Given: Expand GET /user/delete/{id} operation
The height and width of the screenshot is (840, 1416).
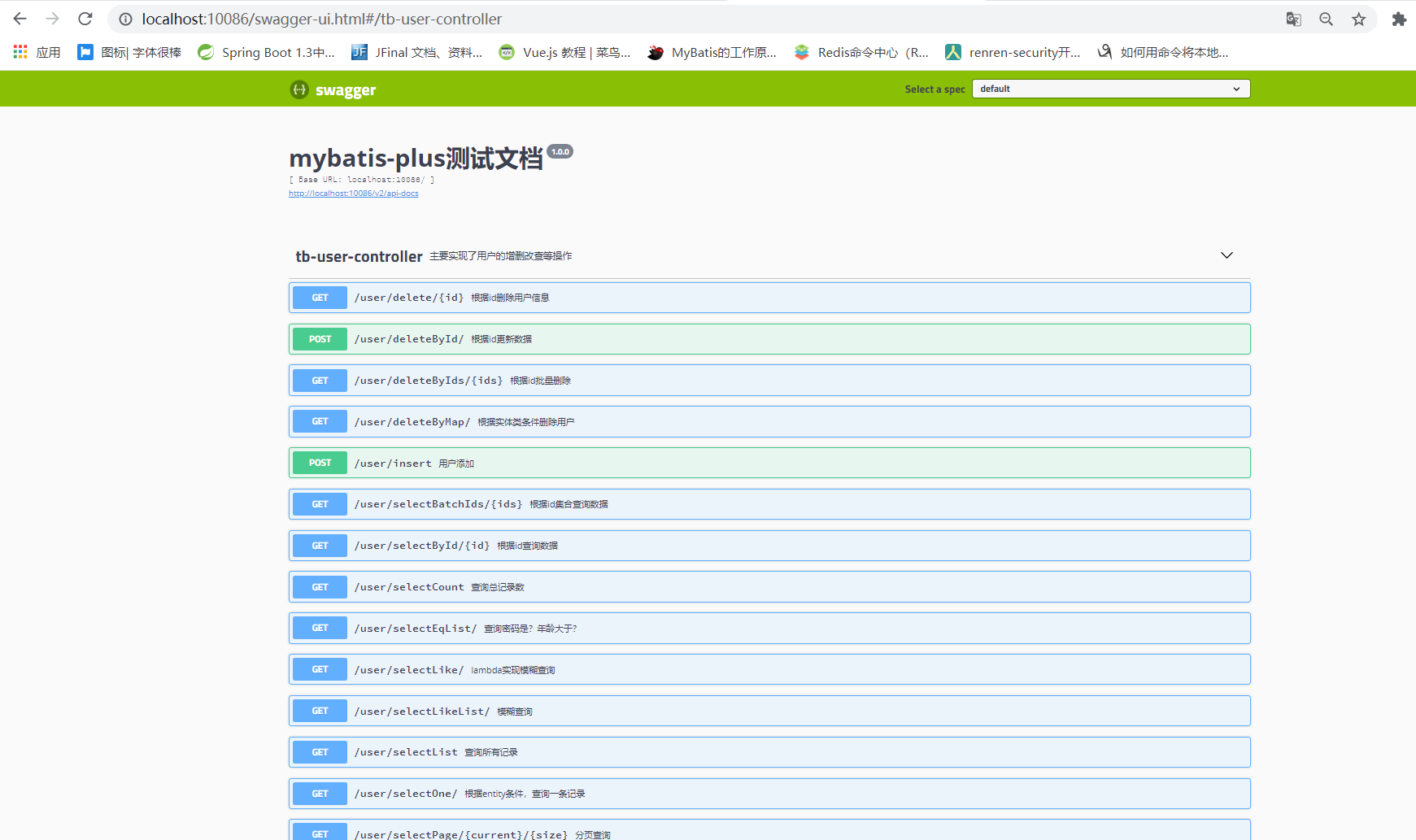Looking at the screenshot, I should click(769, 298).
